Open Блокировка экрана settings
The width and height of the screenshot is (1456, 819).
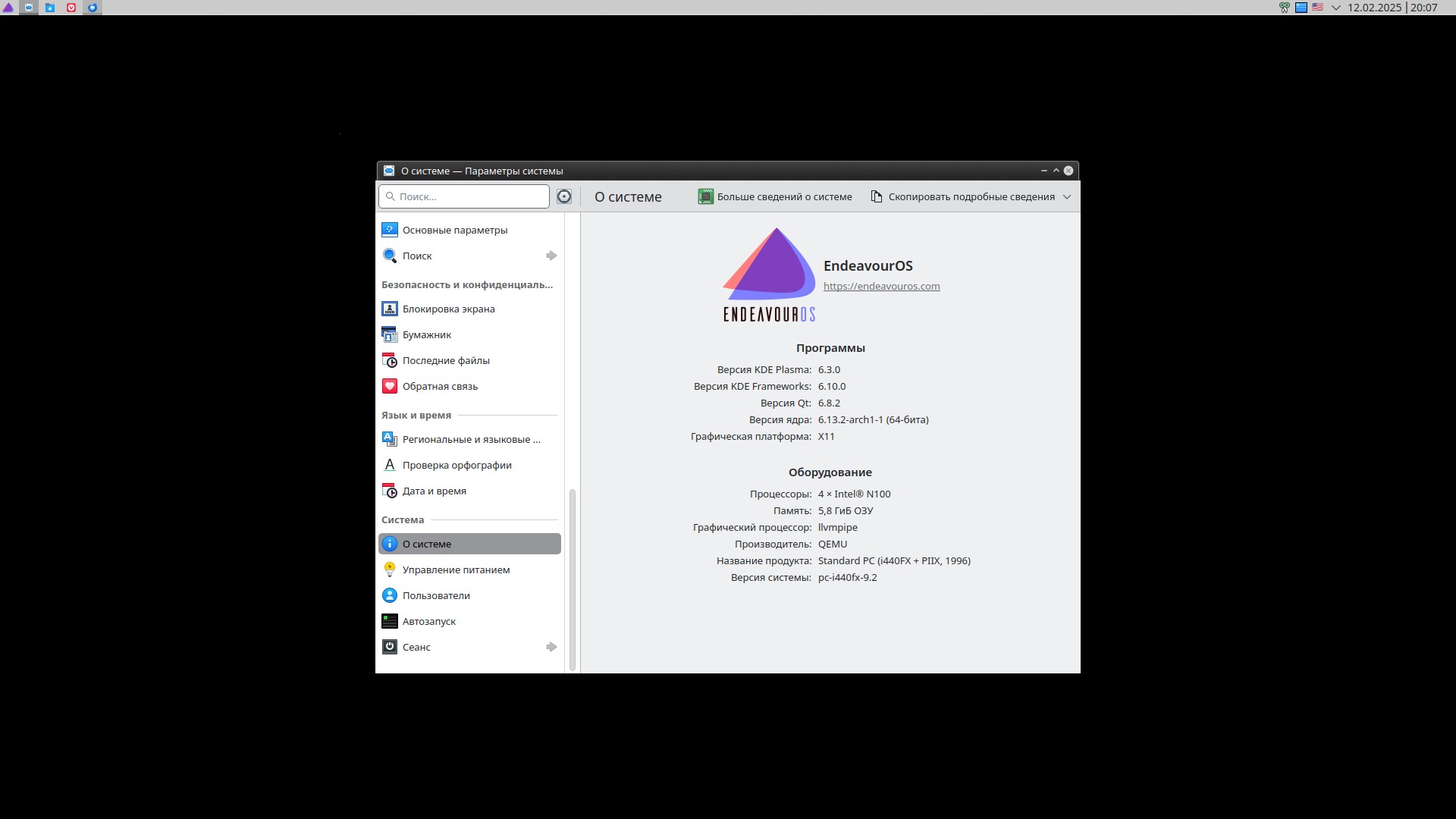[x=469, y=309]
